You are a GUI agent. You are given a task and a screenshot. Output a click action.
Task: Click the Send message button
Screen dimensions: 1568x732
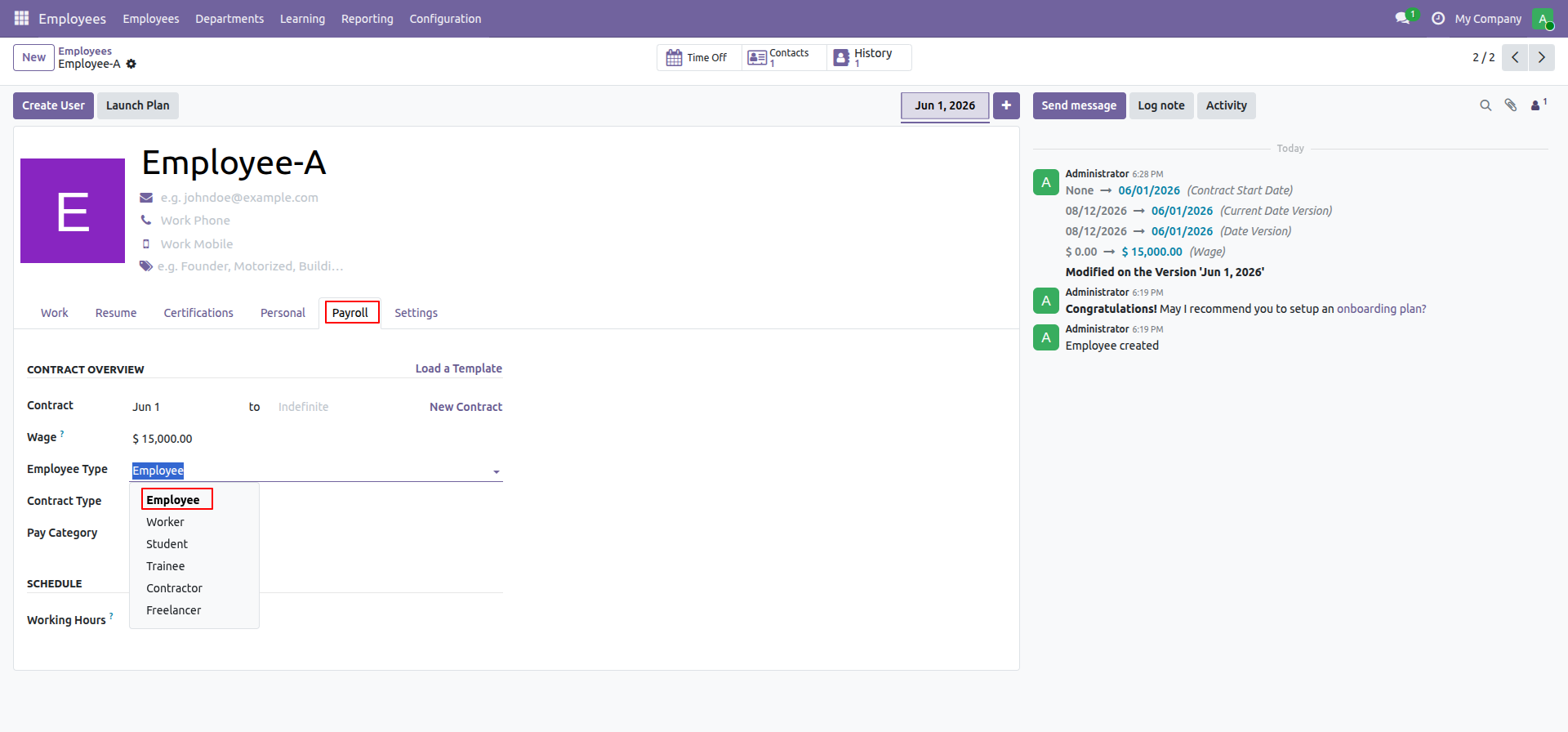click(x=1079, y=105)
